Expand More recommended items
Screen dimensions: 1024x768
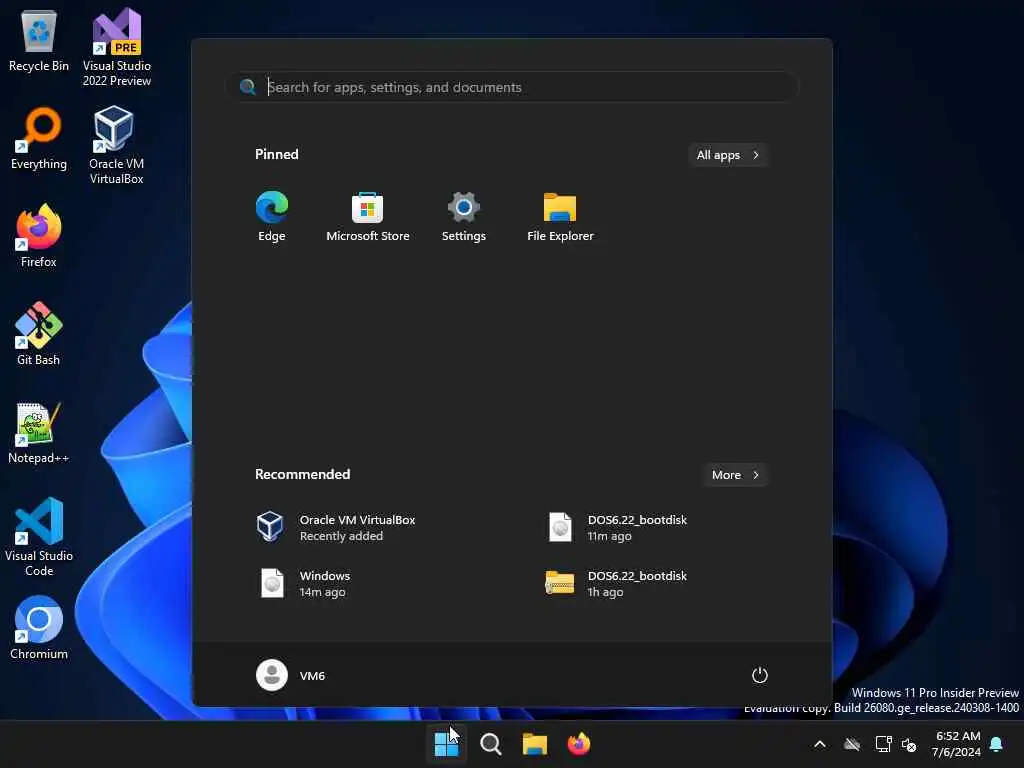point(735,475)
